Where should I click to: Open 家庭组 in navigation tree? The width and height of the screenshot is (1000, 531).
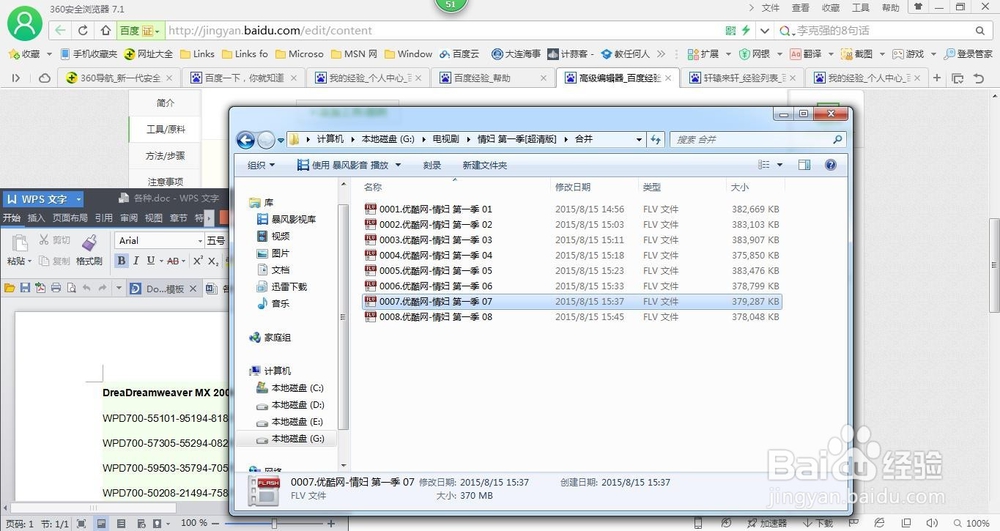270,337
